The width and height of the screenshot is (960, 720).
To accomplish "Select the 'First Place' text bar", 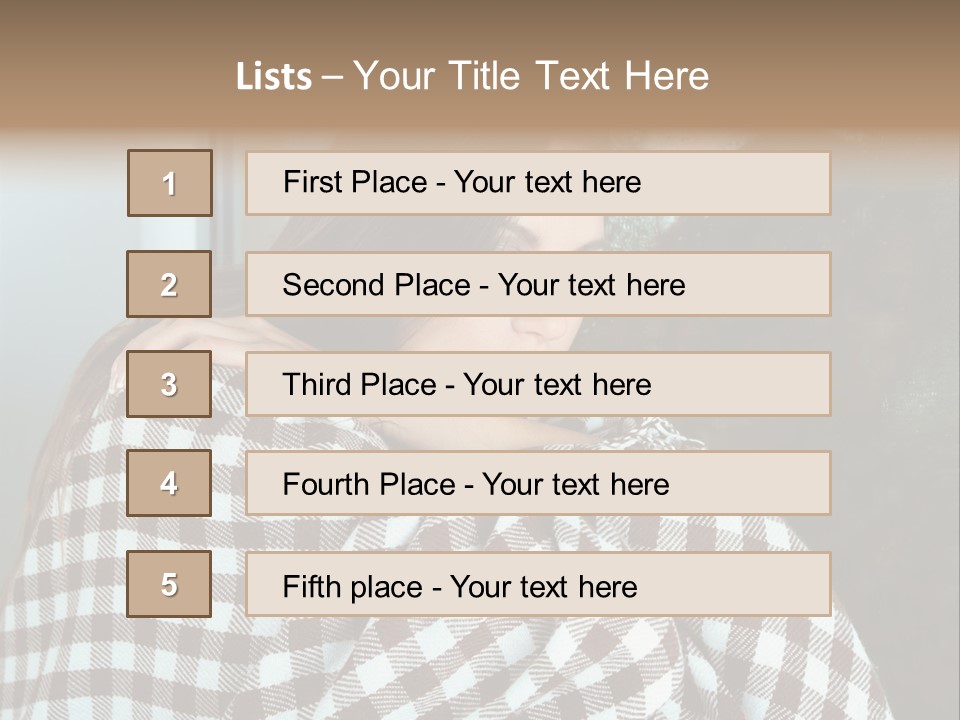I will tap(538, 183).
